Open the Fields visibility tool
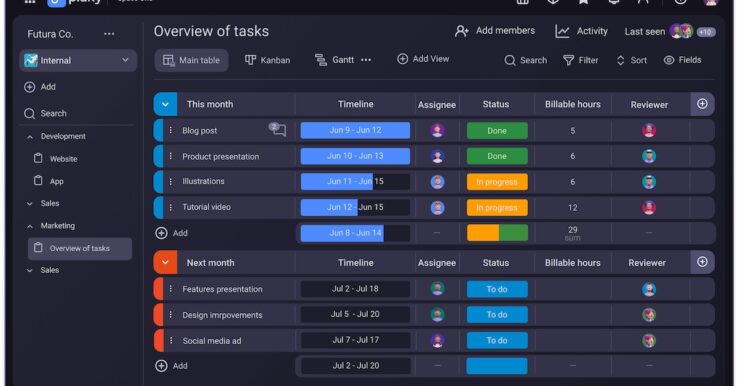Screen dimensions: 738x386 click(x=682, y=60)
